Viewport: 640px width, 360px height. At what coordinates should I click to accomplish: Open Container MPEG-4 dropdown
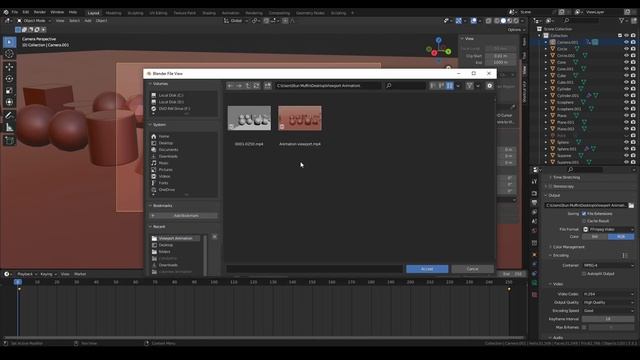(x=608, y=265)
